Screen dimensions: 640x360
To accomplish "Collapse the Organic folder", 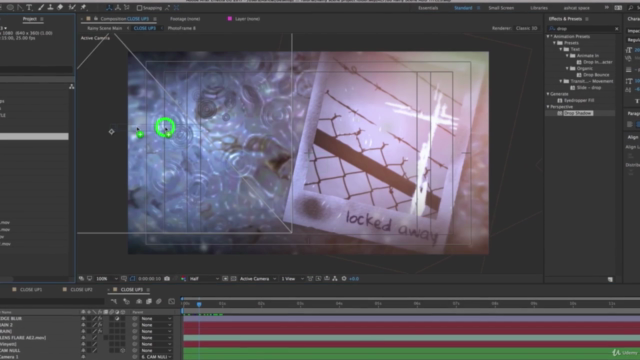I will point(567,69).
